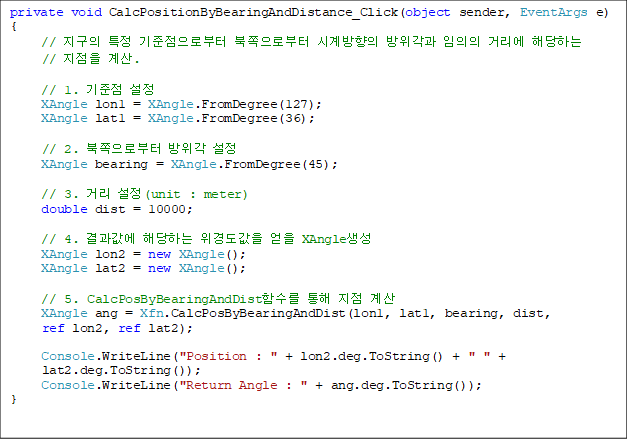This screenshot has height=441, width=627.
Task: Click the comment starting '// 5. CalcPosByBearingAndDist'
Action: [218, 299]
